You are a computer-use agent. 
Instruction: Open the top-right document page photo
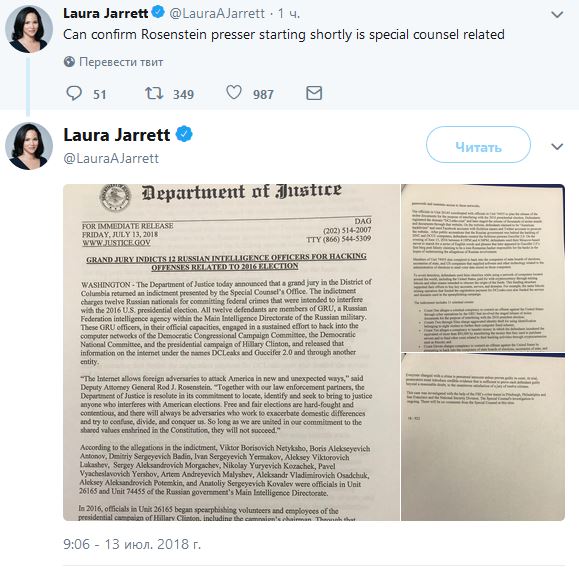pyautogui.click(x=483, y=268)
